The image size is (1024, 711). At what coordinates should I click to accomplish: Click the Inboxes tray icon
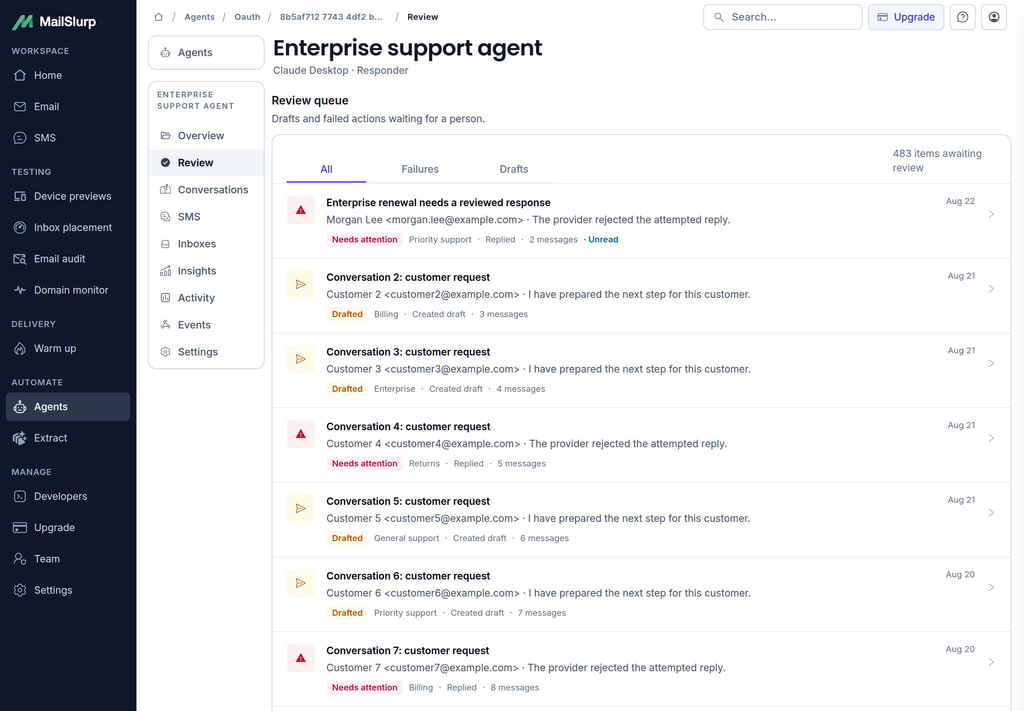pos(165,244)
